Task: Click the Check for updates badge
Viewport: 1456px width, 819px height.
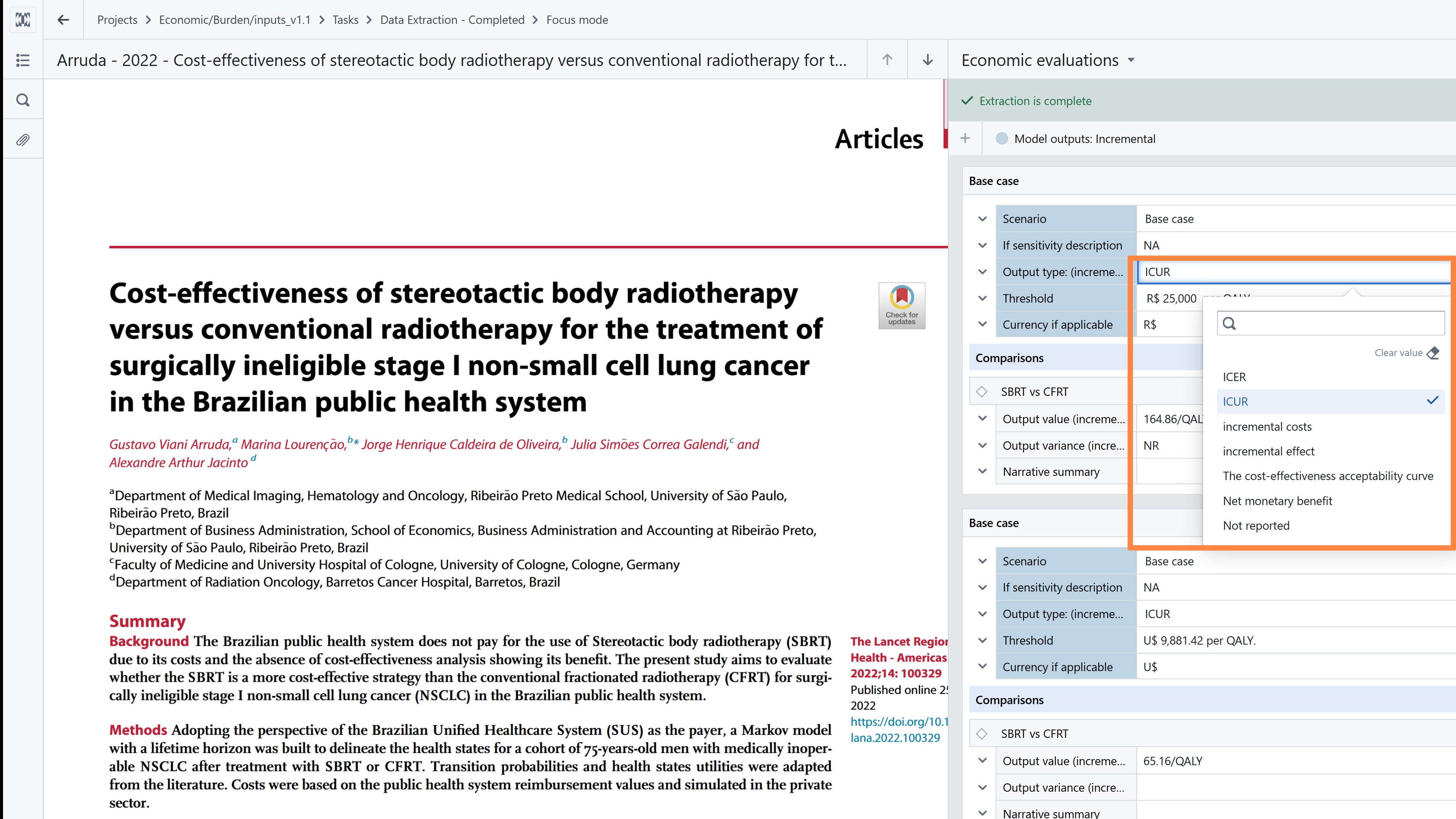Action: point(902,306)
